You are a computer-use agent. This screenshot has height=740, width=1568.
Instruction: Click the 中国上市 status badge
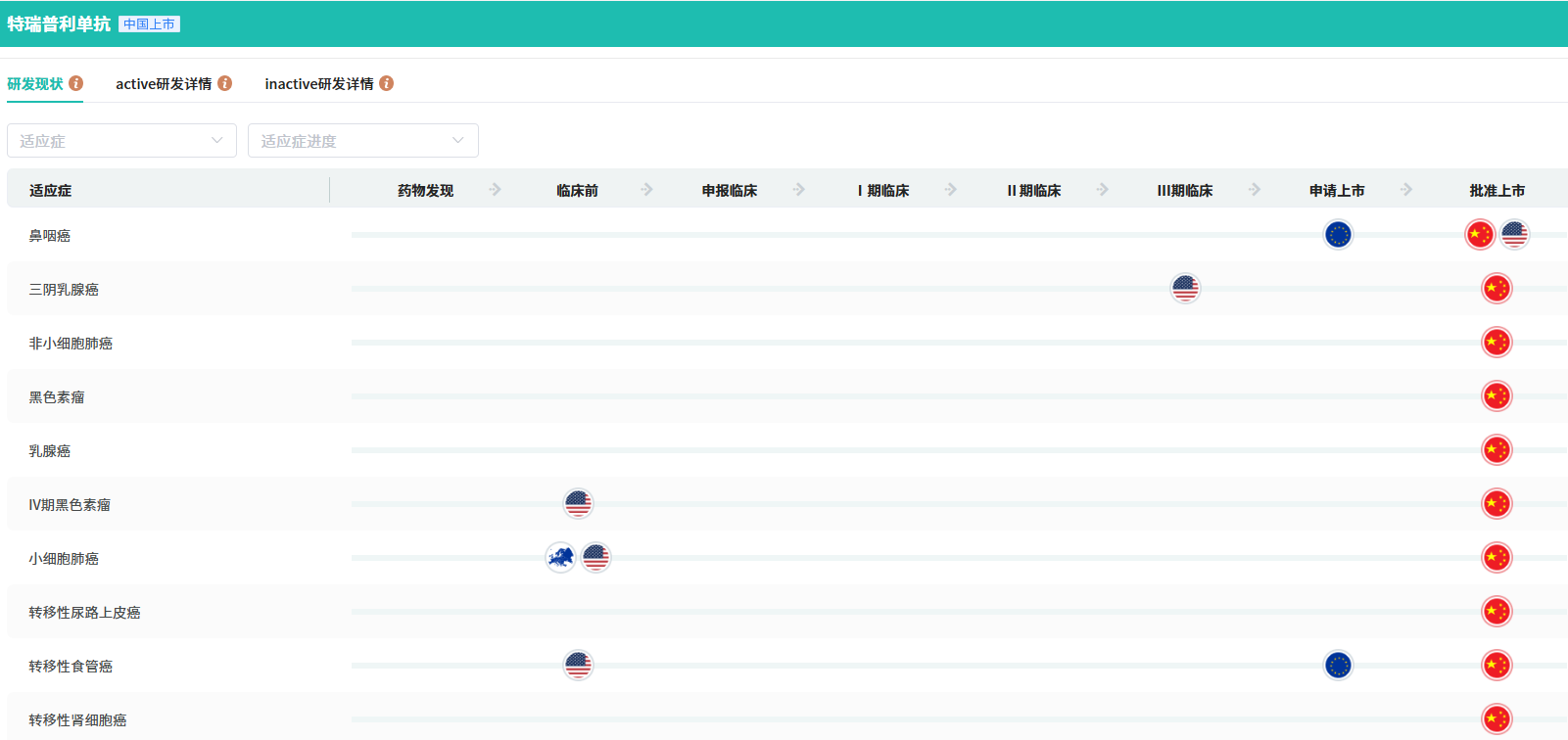click(x=149, y=24)
